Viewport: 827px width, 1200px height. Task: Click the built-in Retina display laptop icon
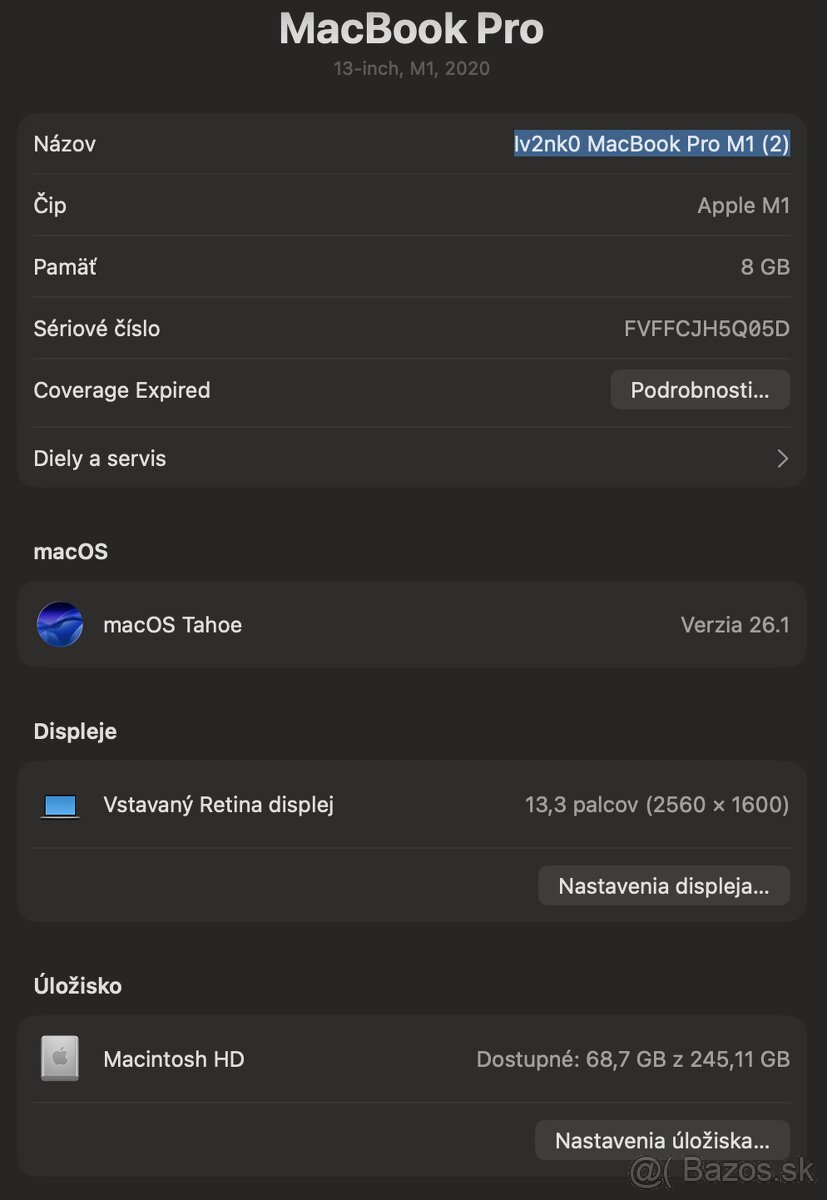pos(60,805)
